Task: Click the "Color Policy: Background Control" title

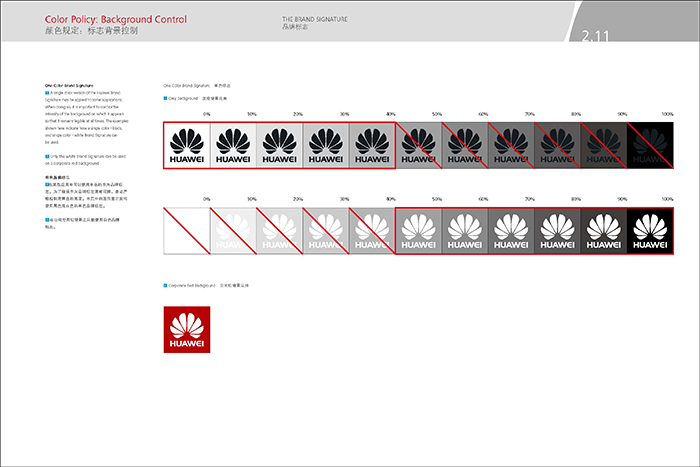Action: coord(116,19)
